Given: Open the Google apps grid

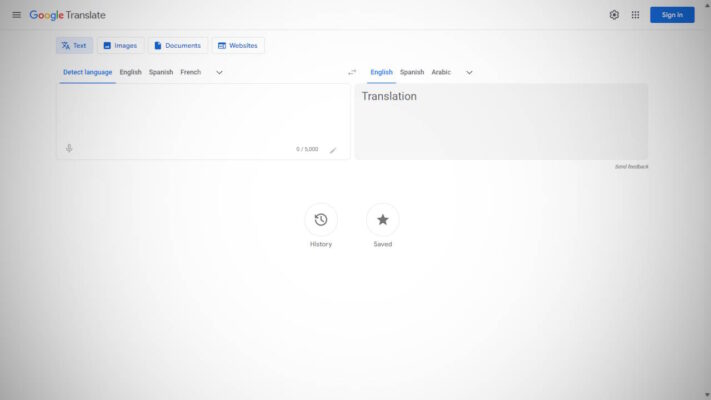Looking at the screenshot, I should (635, 15).
